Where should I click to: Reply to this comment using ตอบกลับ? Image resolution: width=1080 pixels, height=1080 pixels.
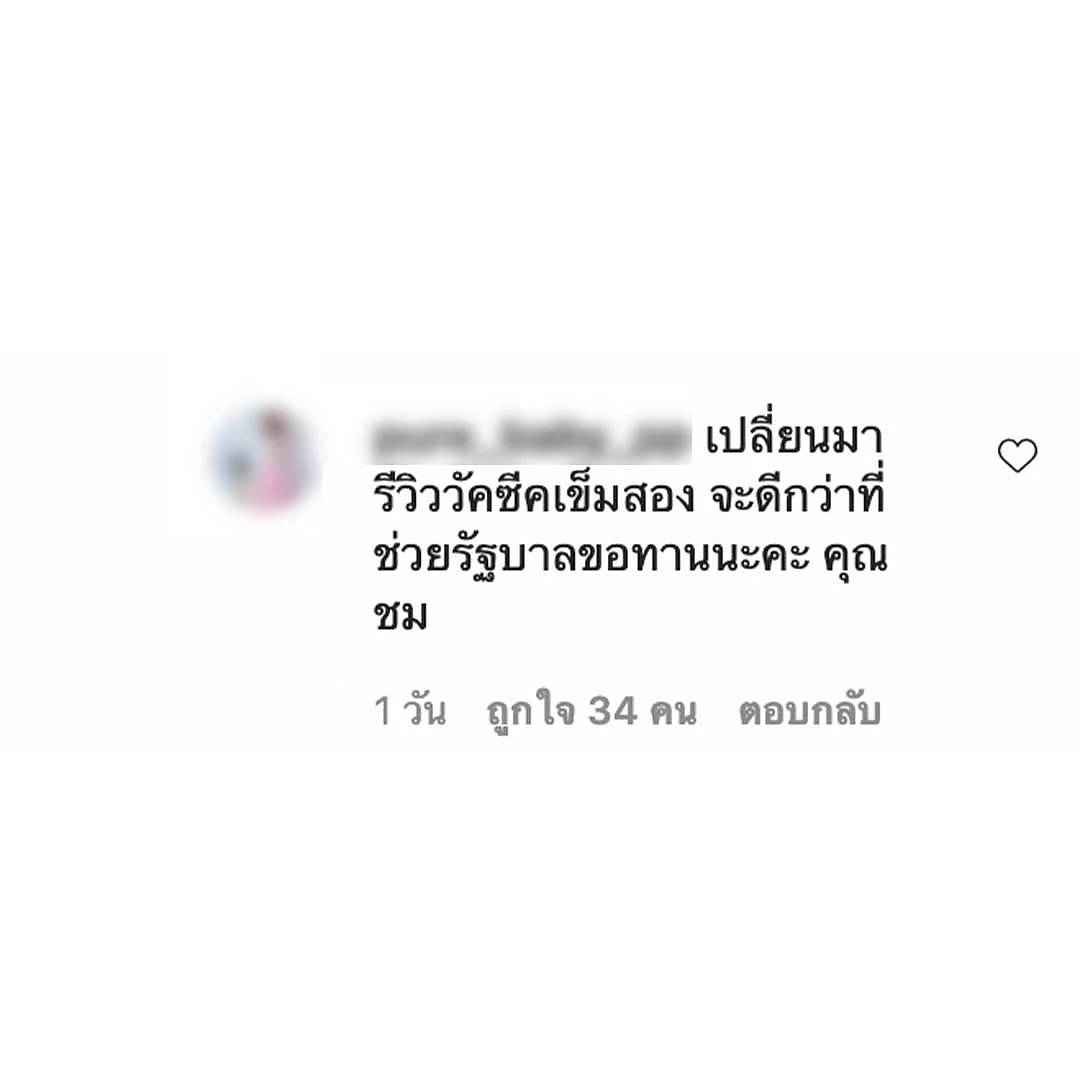point(809,711)
